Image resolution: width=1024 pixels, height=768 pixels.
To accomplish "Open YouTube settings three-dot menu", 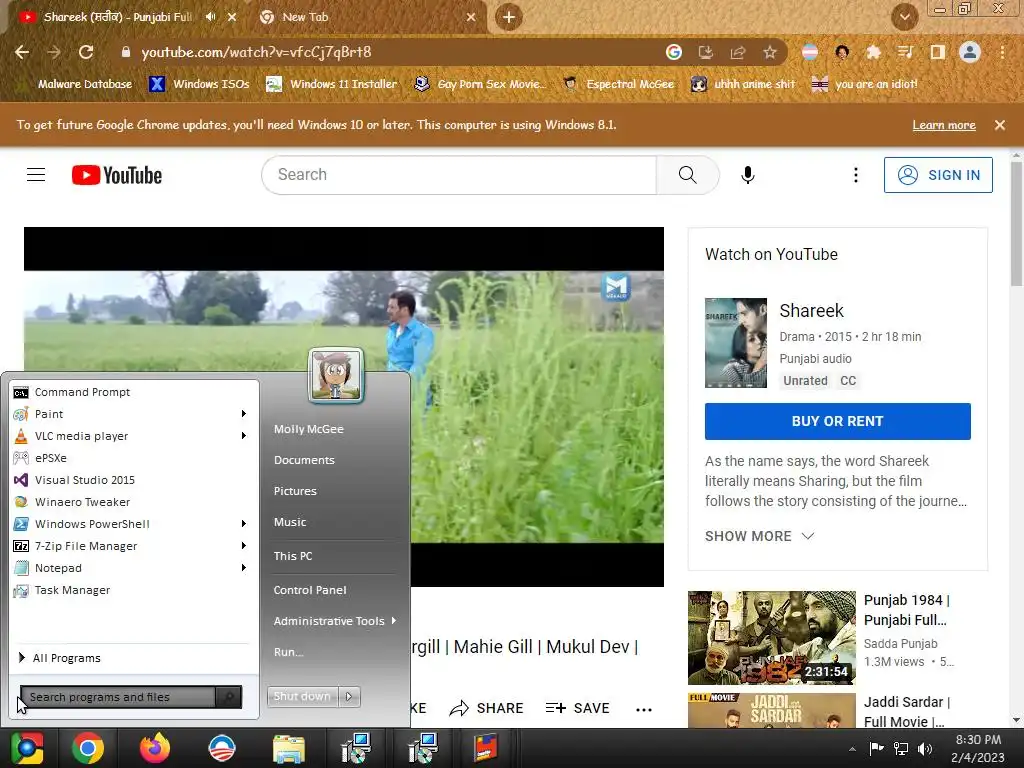I will [x=856, y=175].
